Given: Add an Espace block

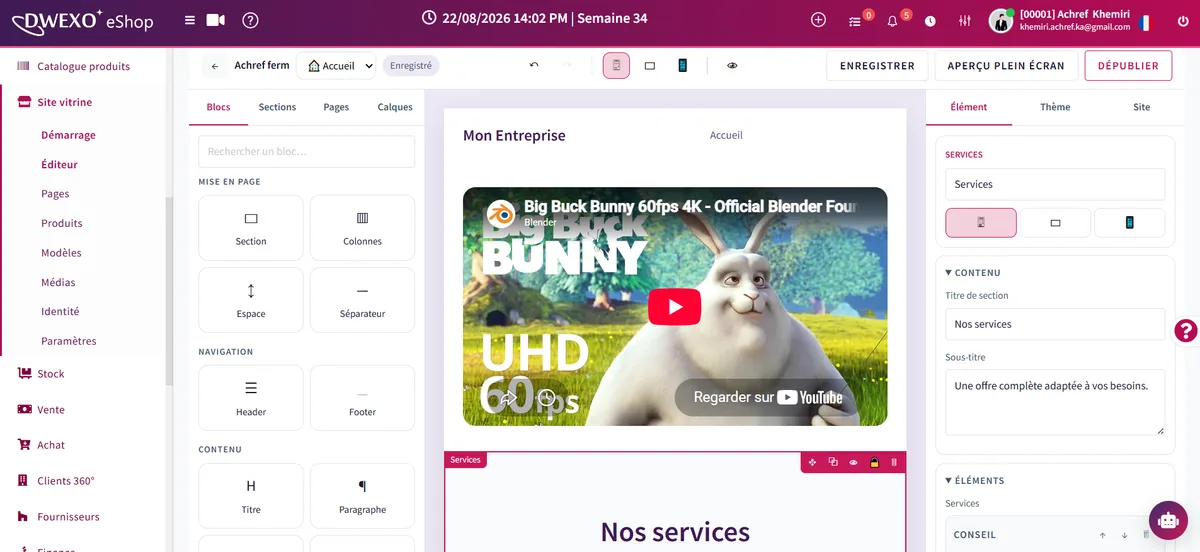Looking at the screenshot, I should point(251,300).
